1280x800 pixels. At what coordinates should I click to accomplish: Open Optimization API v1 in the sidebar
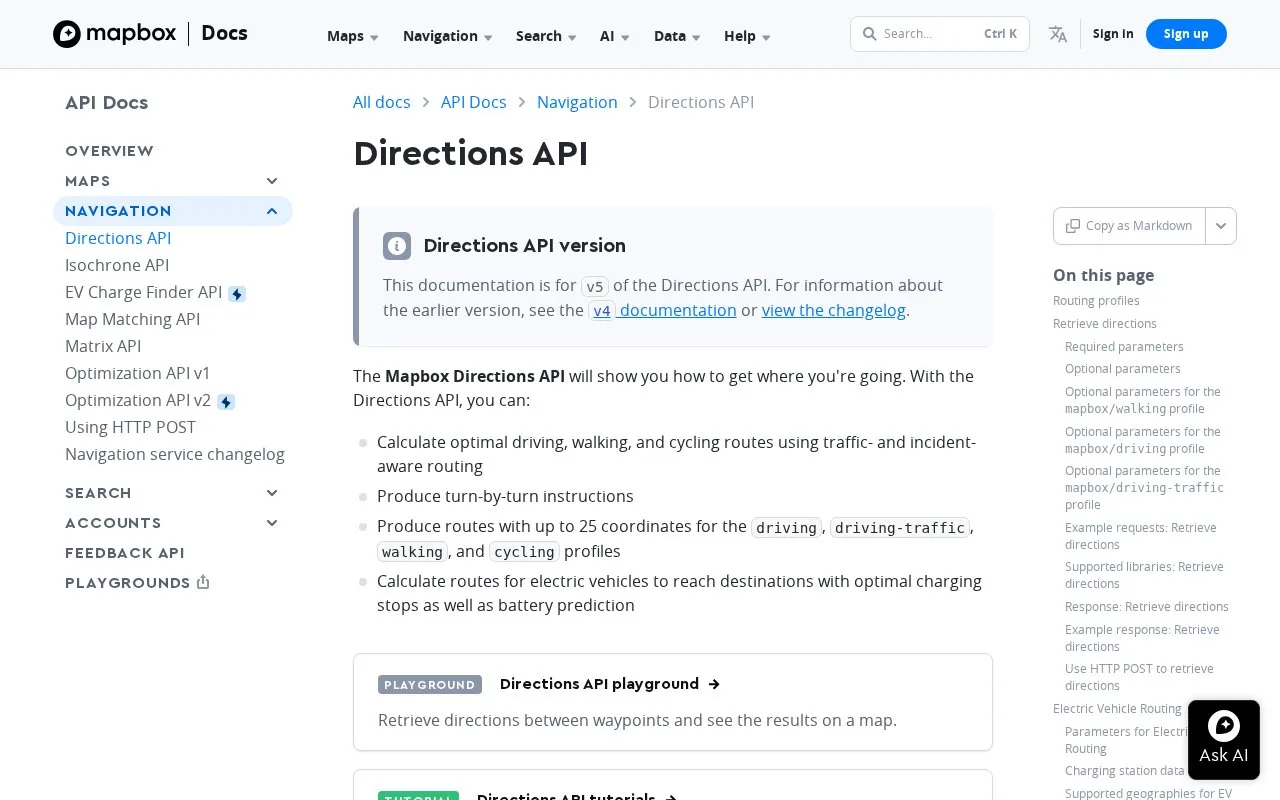click(x=138, y=373)
